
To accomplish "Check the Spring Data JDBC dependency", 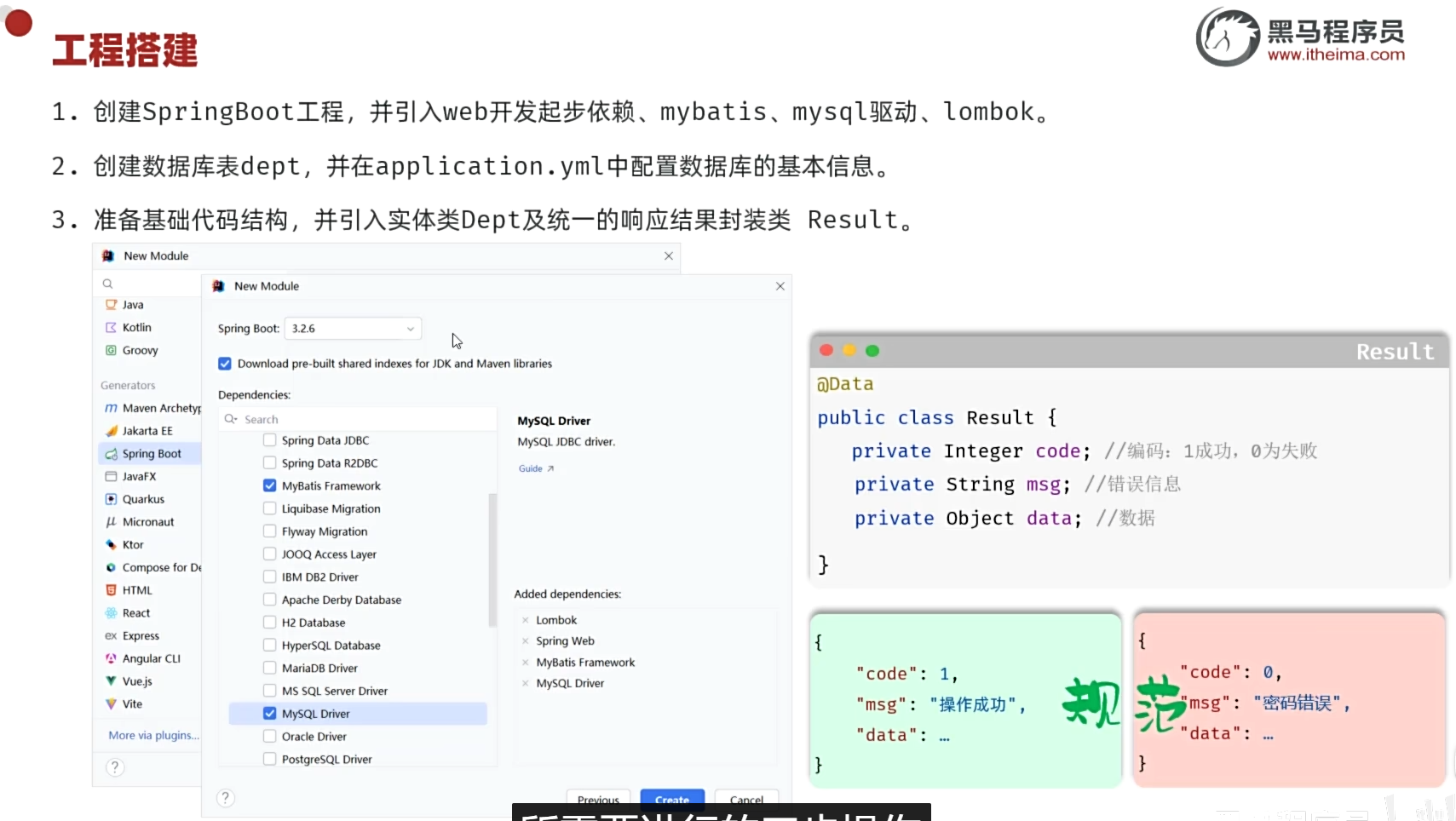I will (x=269, y=440).
